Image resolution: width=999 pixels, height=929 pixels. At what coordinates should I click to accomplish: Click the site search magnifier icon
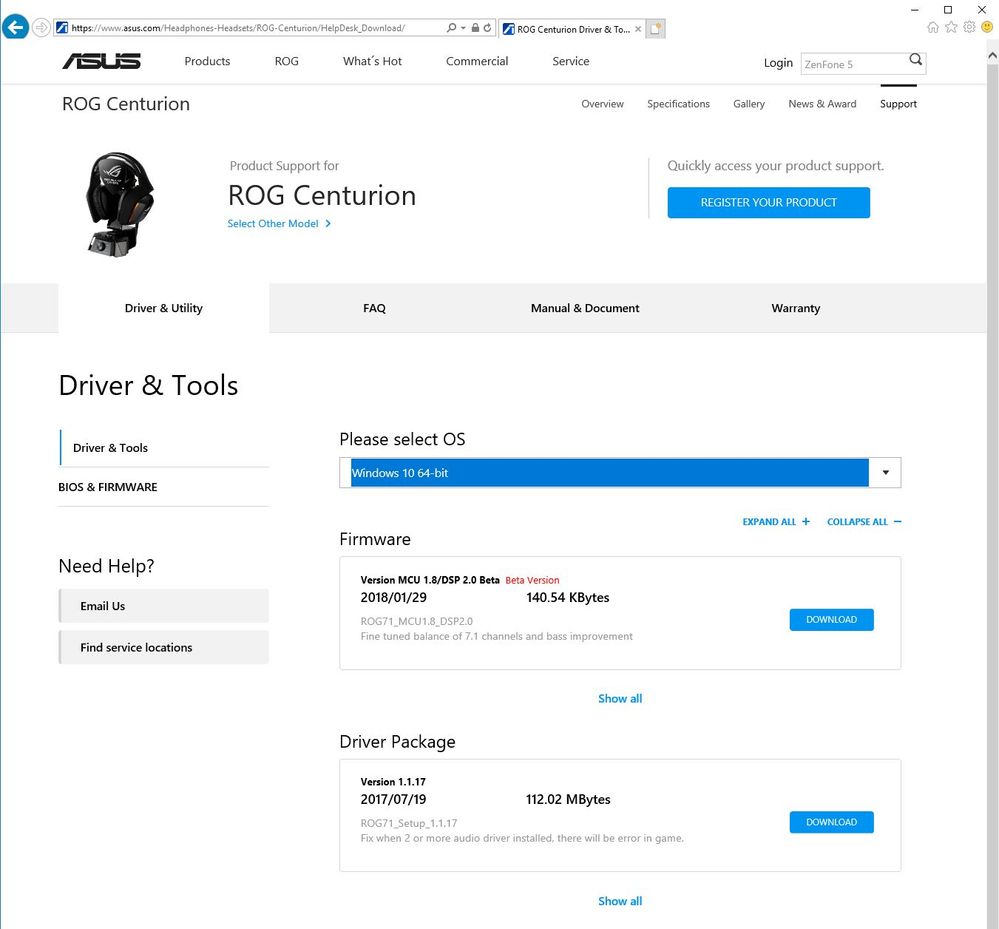(916, 59)
